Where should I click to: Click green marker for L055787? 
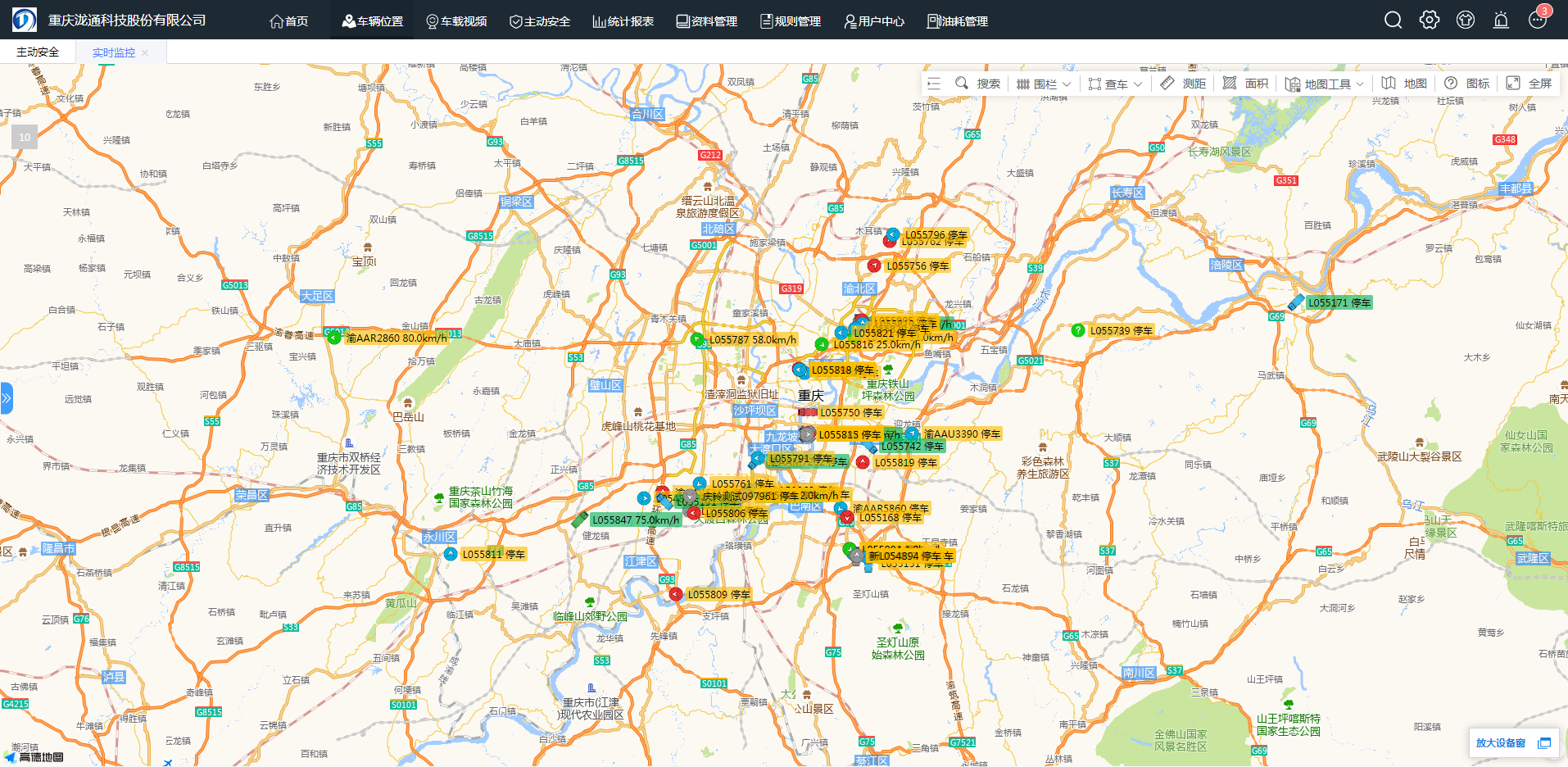[697, 339]
